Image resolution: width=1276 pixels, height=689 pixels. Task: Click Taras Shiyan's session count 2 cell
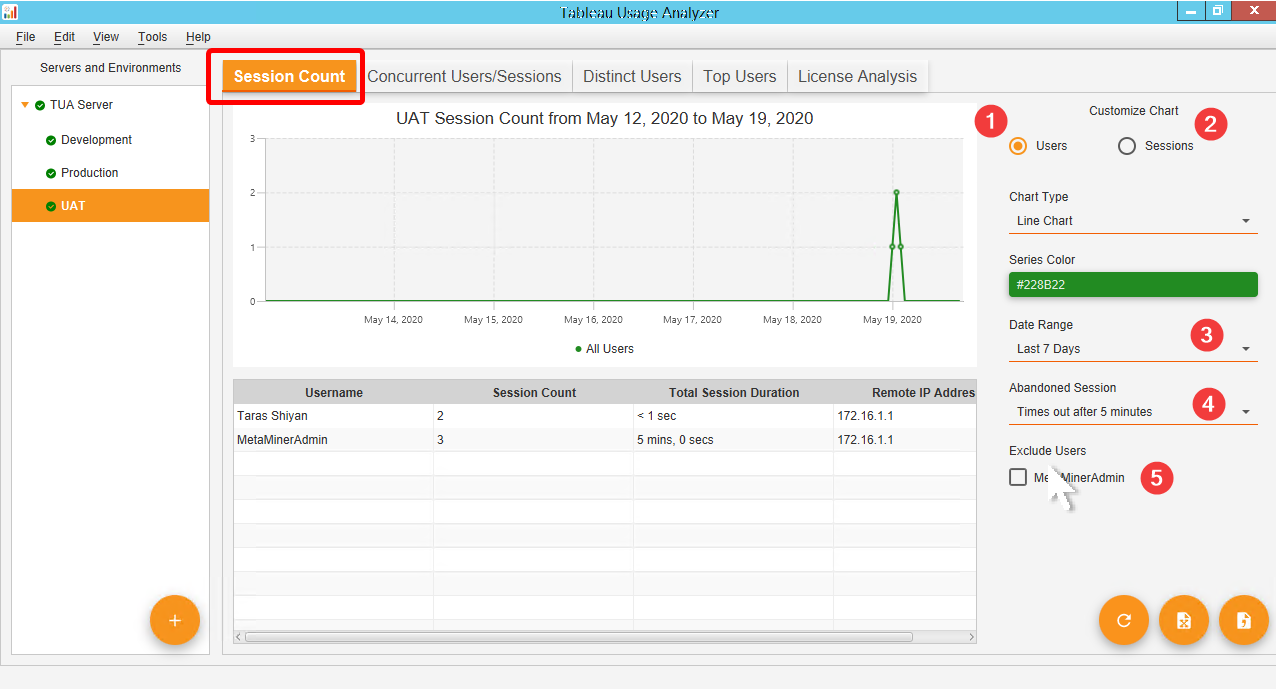pos(534,416)
